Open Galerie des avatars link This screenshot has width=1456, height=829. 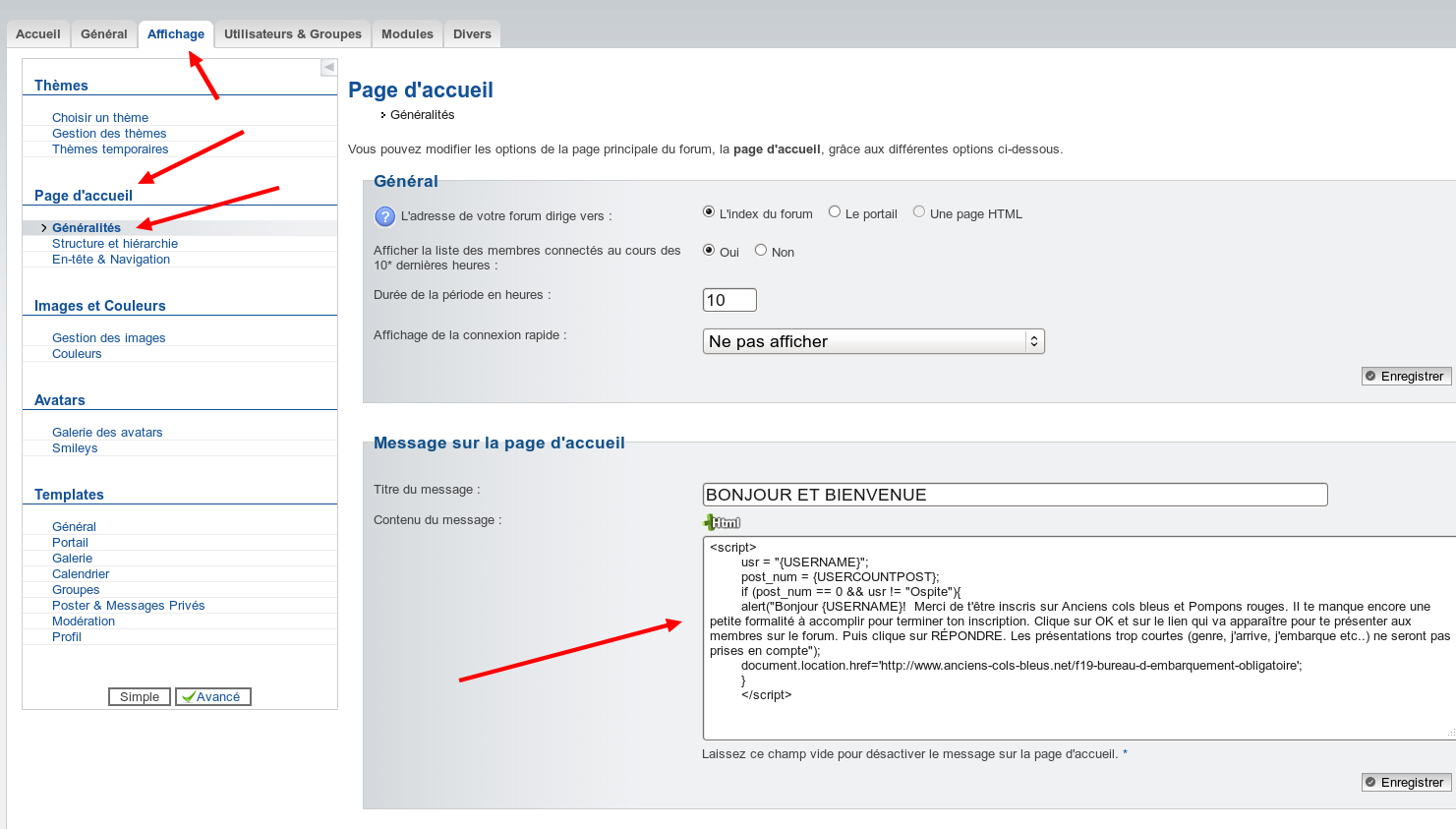click(107, 432)
